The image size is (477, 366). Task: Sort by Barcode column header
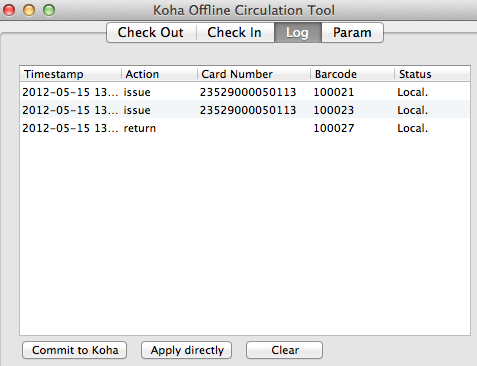point(353,74)
